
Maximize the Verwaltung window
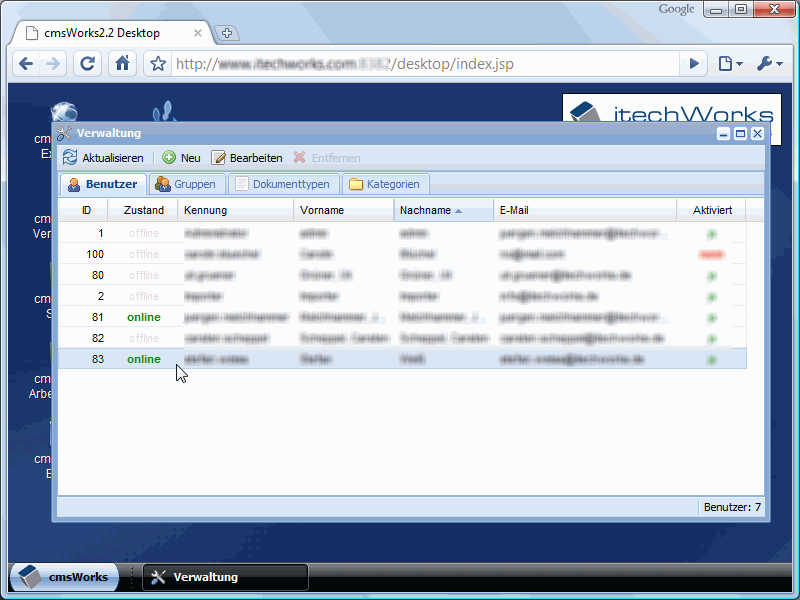(x=740, y=134)
